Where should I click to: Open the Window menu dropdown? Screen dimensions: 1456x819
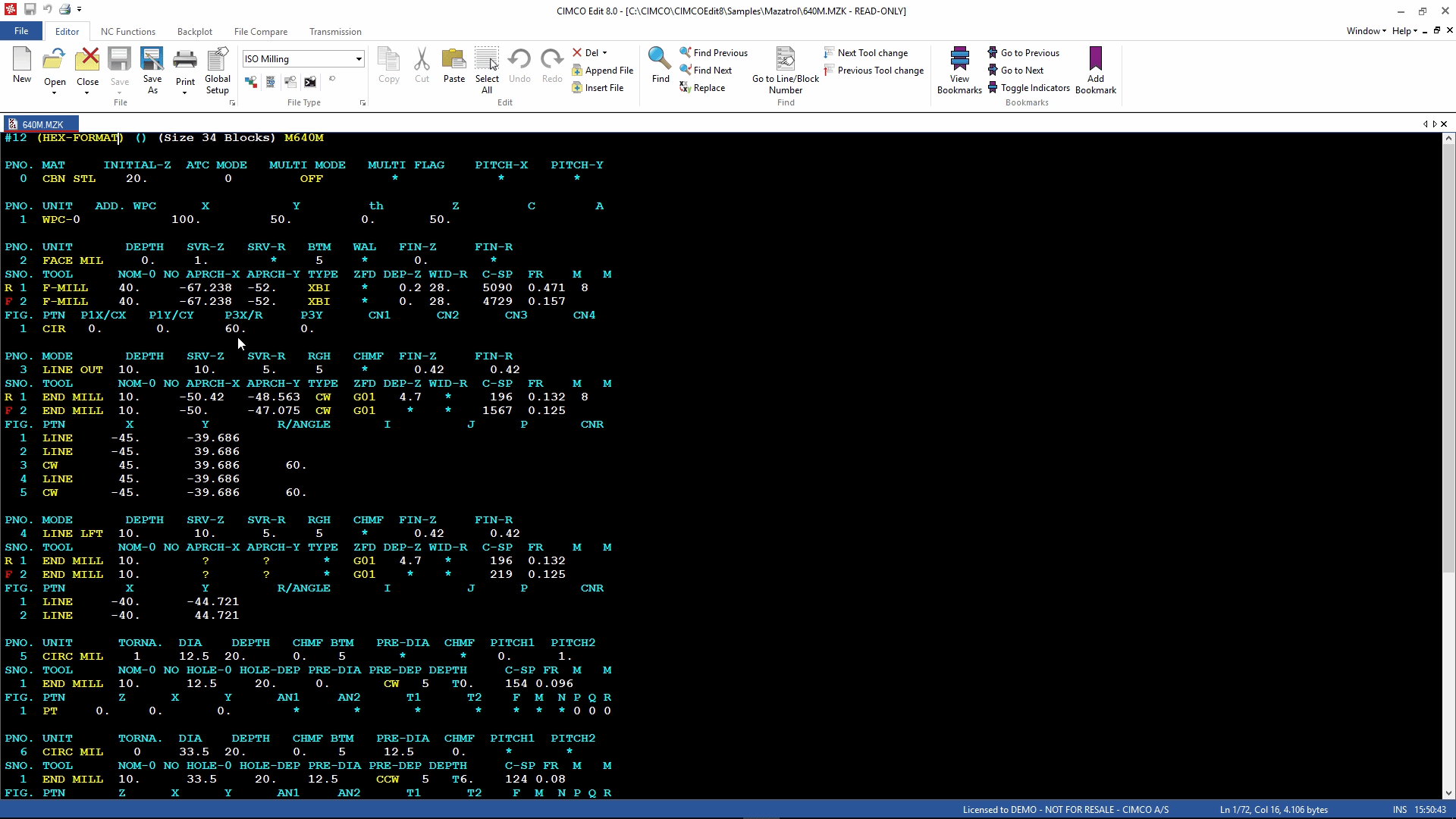(x=1366, y=31)
